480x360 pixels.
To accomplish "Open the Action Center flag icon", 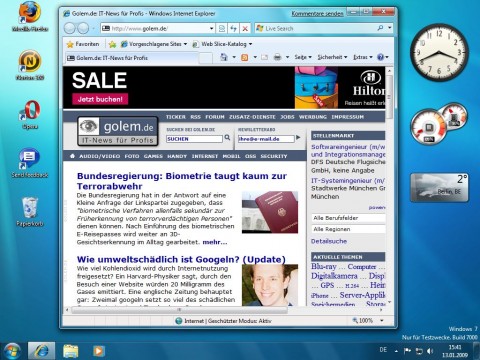I will click(407, 351).
